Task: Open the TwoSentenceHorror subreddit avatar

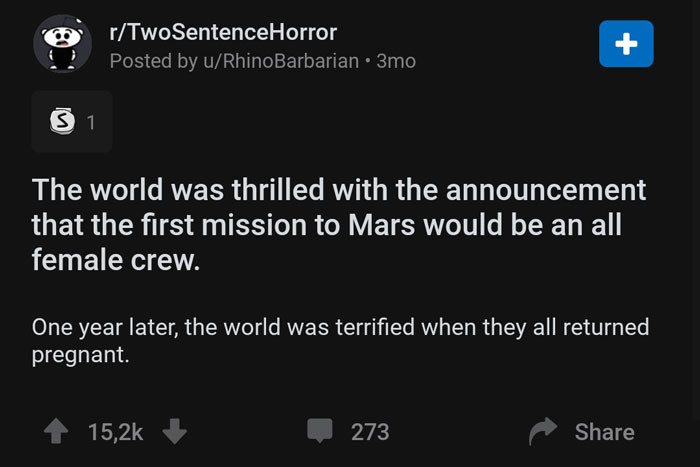Action: (62, 43)
